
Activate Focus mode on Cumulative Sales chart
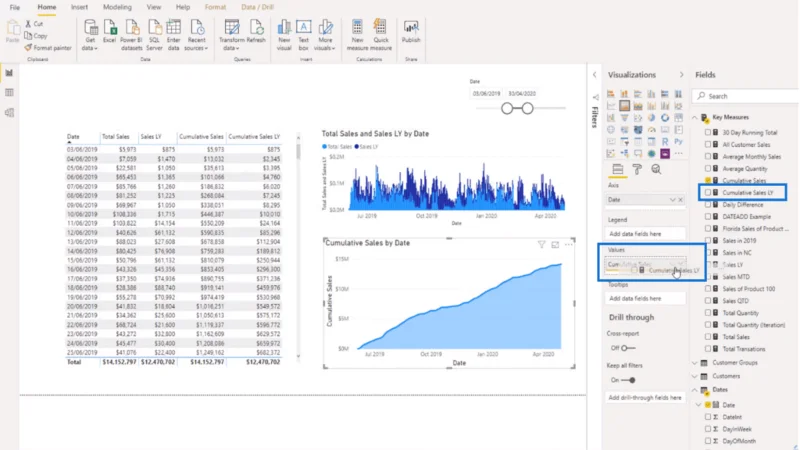point(555,245)
